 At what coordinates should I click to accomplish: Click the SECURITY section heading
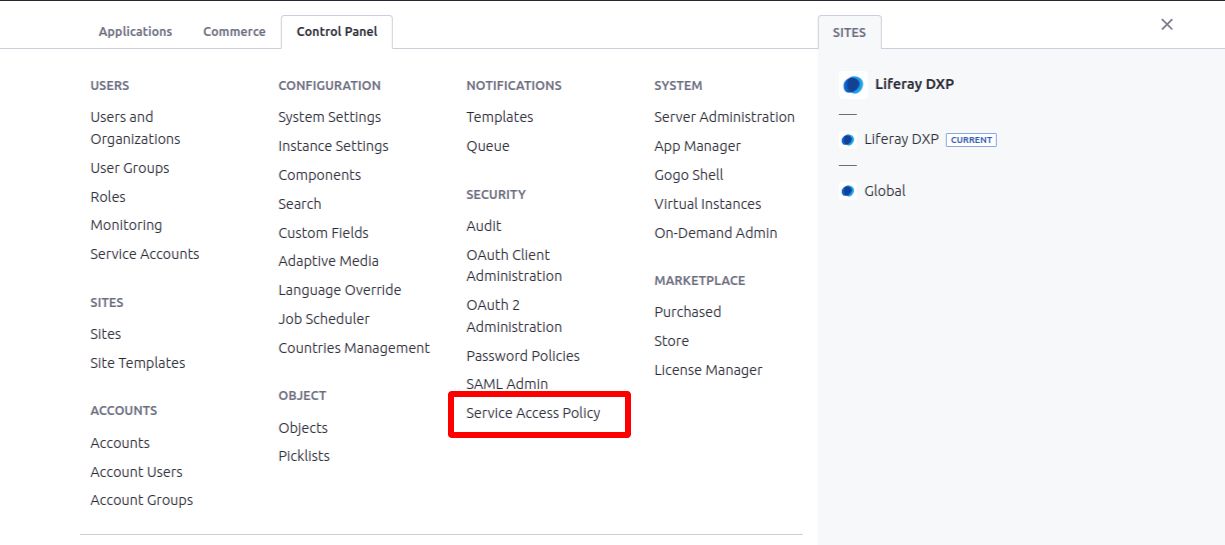[x=496, y=195]
